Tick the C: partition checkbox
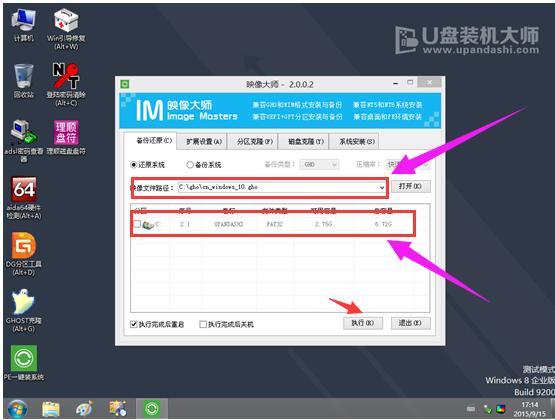 click(137, 224)
